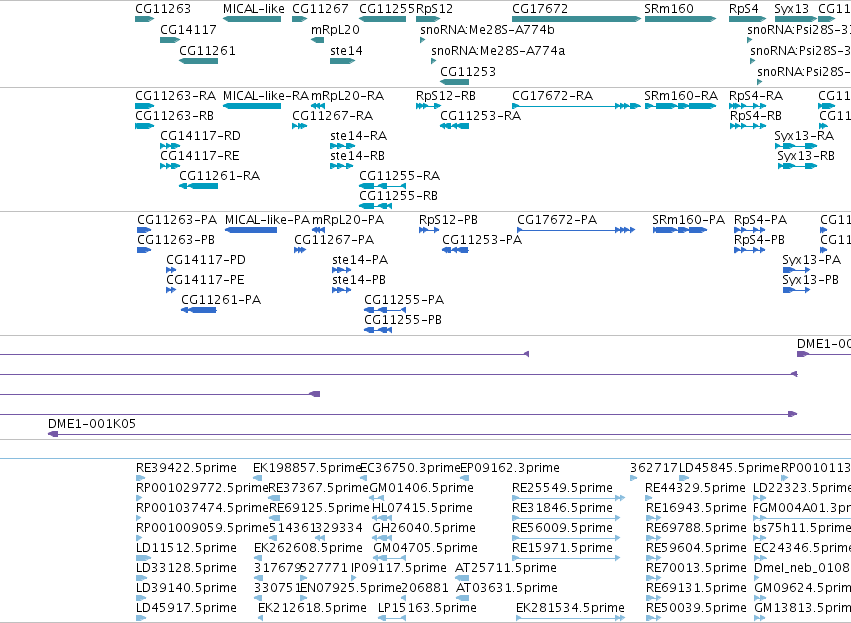
Task: Open EST RE25549.5prime
Action: tap(562, 488)
